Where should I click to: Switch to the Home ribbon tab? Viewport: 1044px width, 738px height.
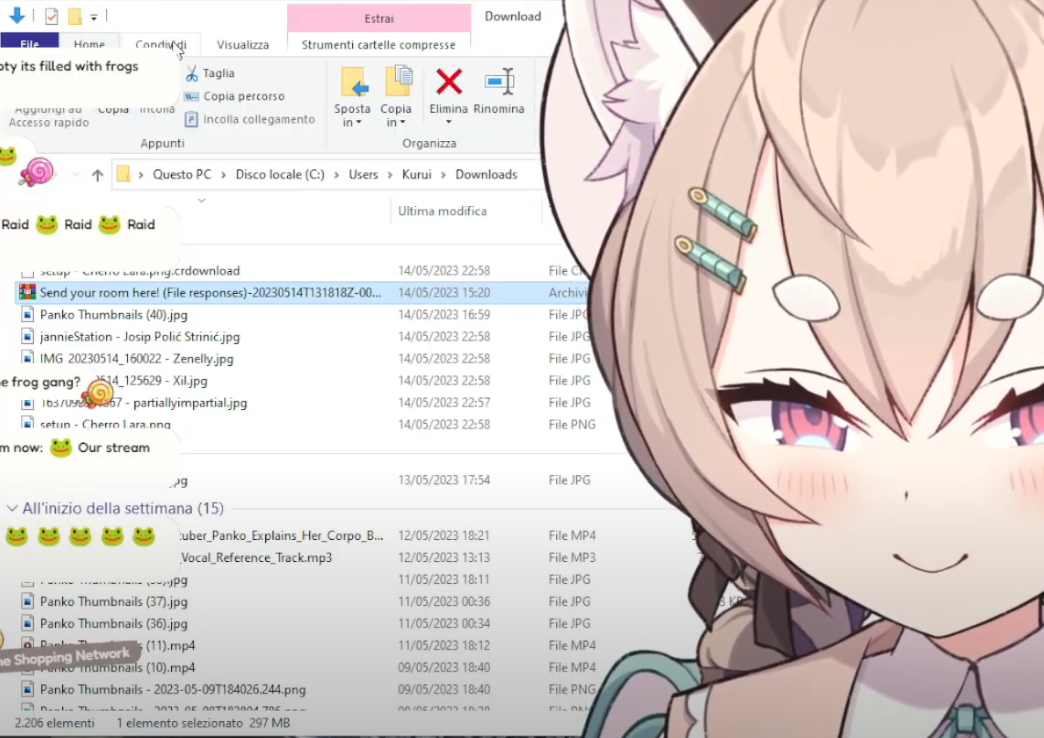[x=89, y=44]
